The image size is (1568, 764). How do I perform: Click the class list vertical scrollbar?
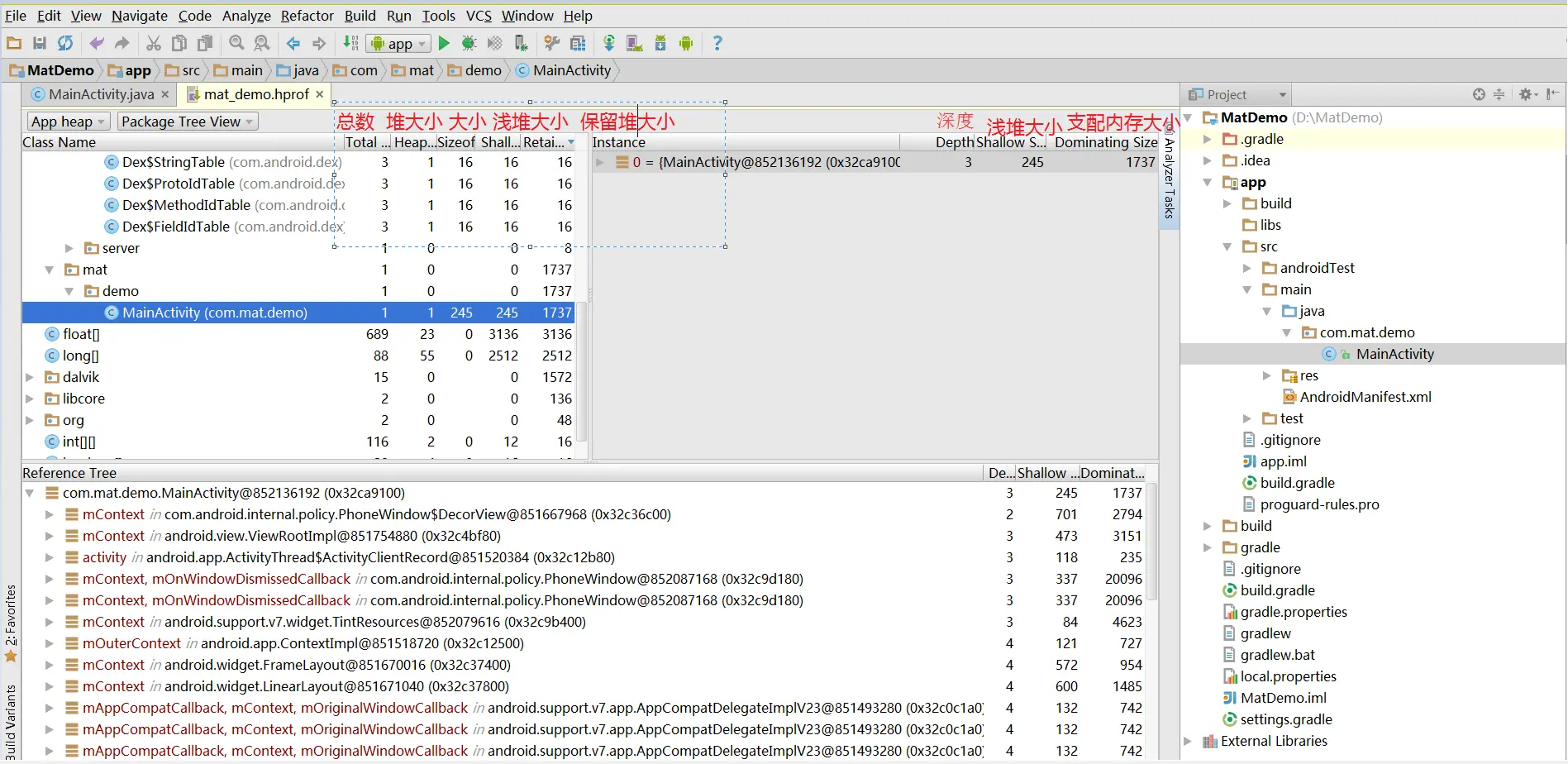(x=582, y=370)
